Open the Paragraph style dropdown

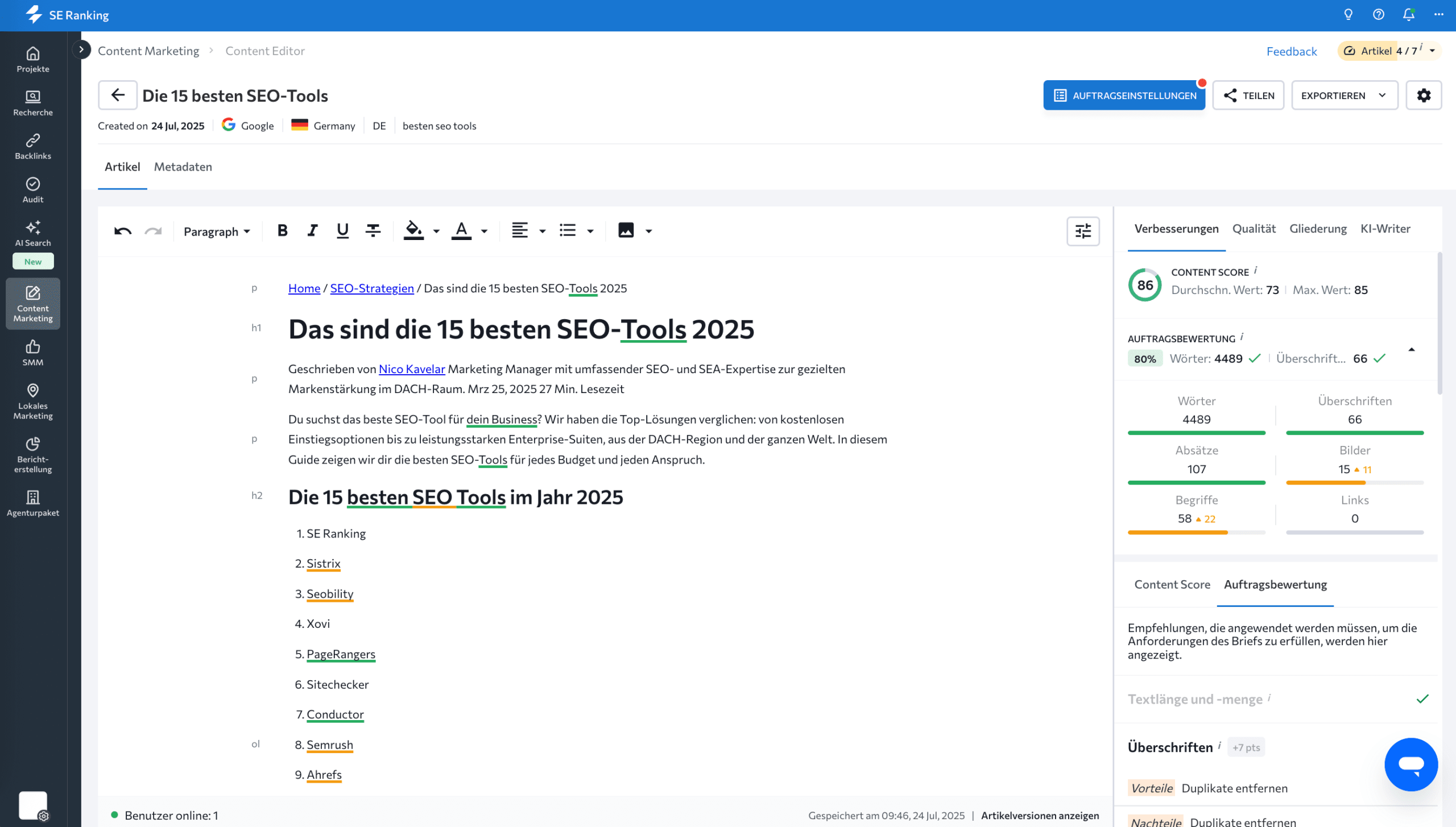(217, 231)
